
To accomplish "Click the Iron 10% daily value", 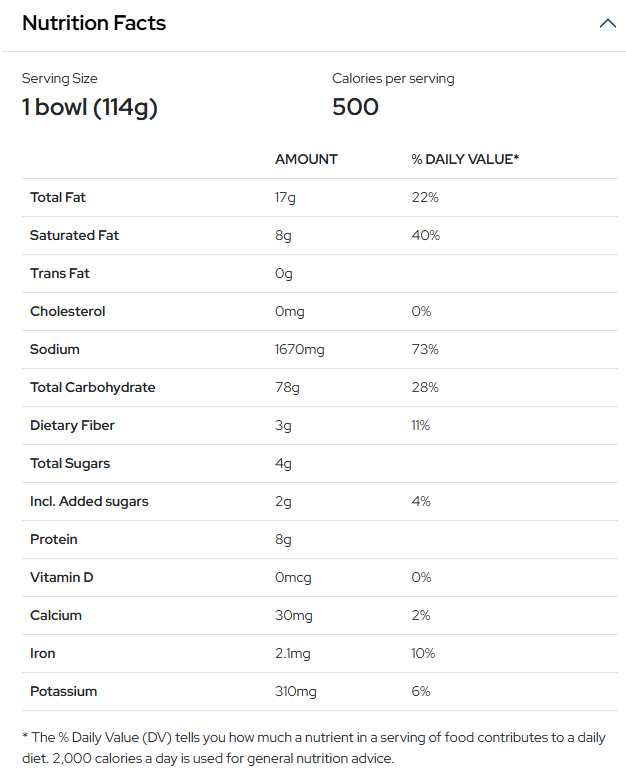I will click(423, 653).
